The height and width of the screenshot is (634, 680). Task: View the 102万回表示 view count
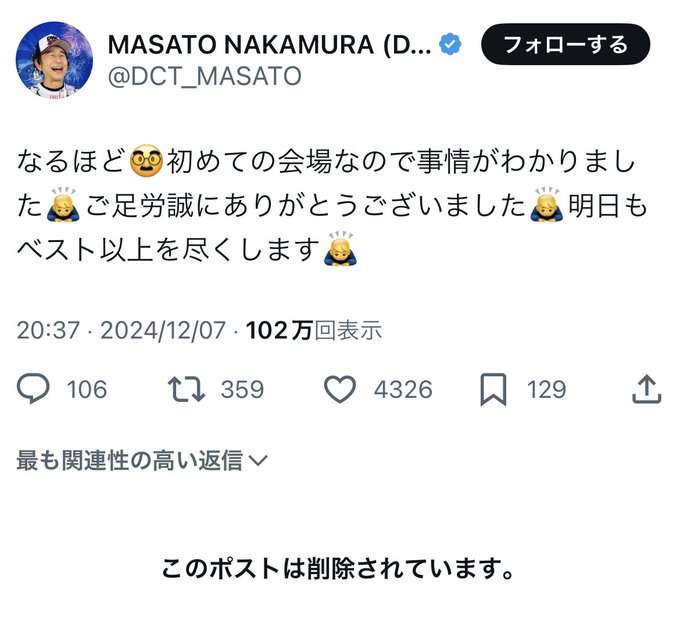tap(314, 330)
